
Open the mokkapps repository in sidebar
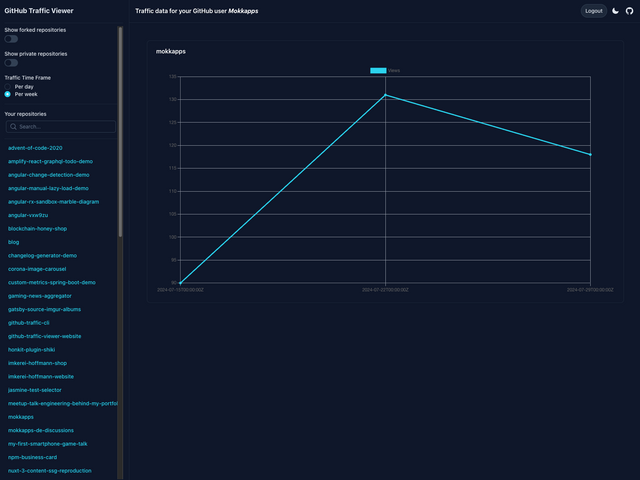point(21,417)
